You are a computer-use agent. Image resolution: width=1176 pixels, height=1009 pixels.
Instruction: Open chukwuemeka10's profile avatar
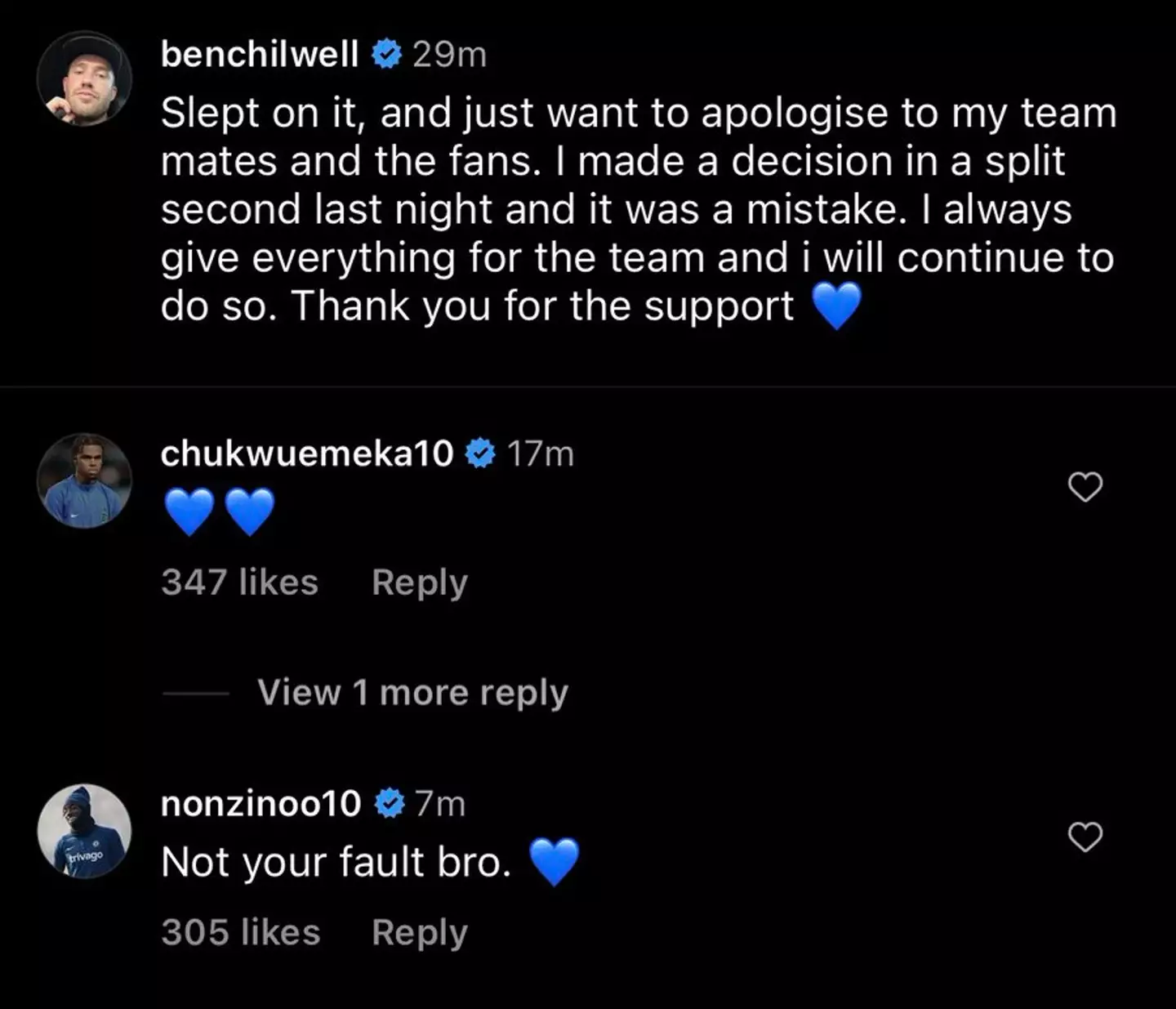84,480
